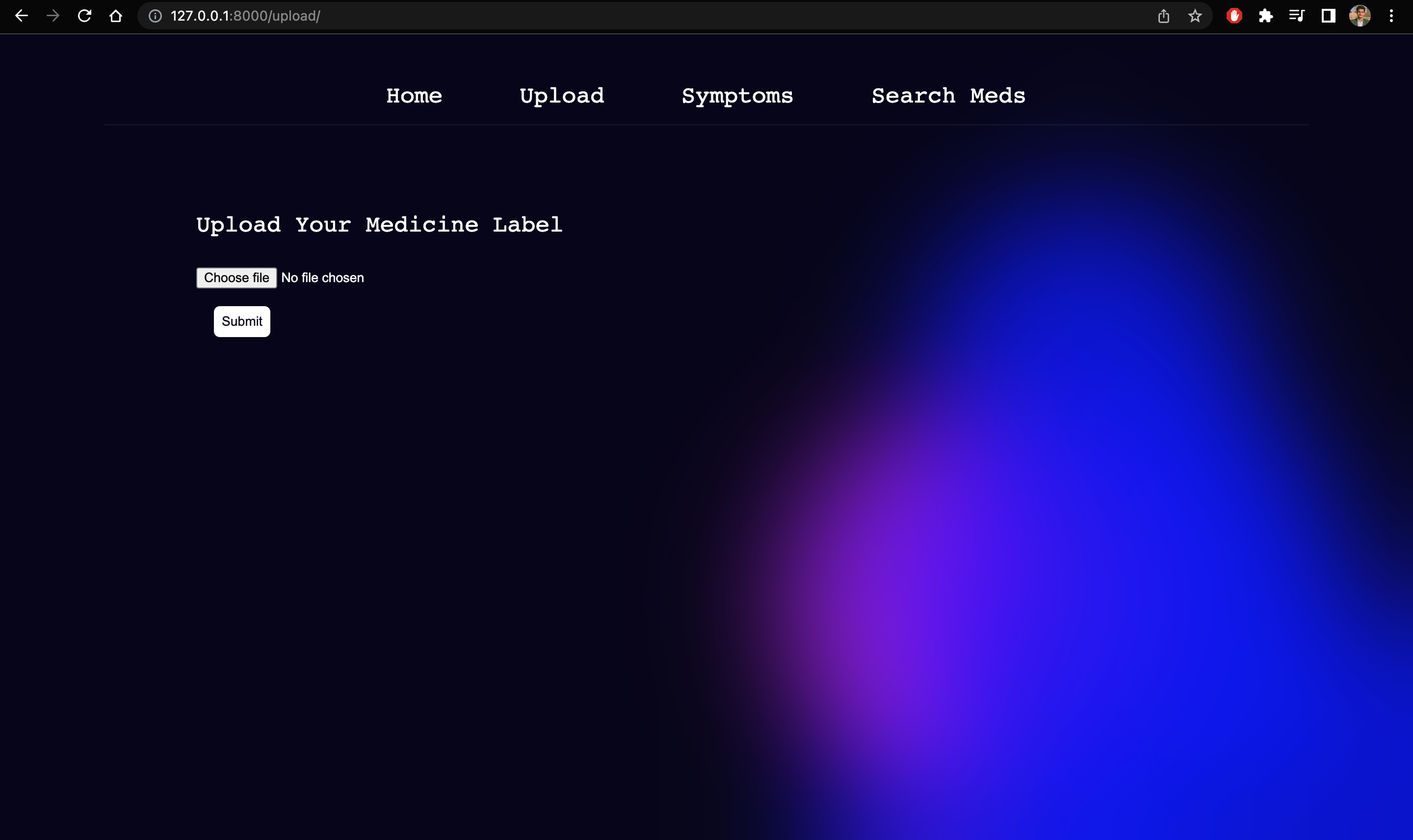The width and height of the screenshot is (1413, 840).
Task: Navigate to Home in nav bar
Action: [x=414, y=96]
